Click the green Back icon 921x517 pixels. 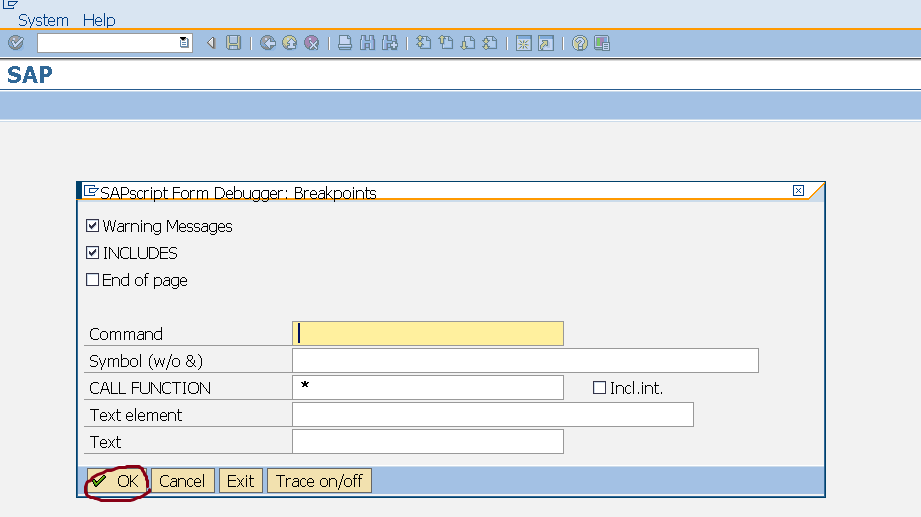pyautogui.click(x=268, y=43)
